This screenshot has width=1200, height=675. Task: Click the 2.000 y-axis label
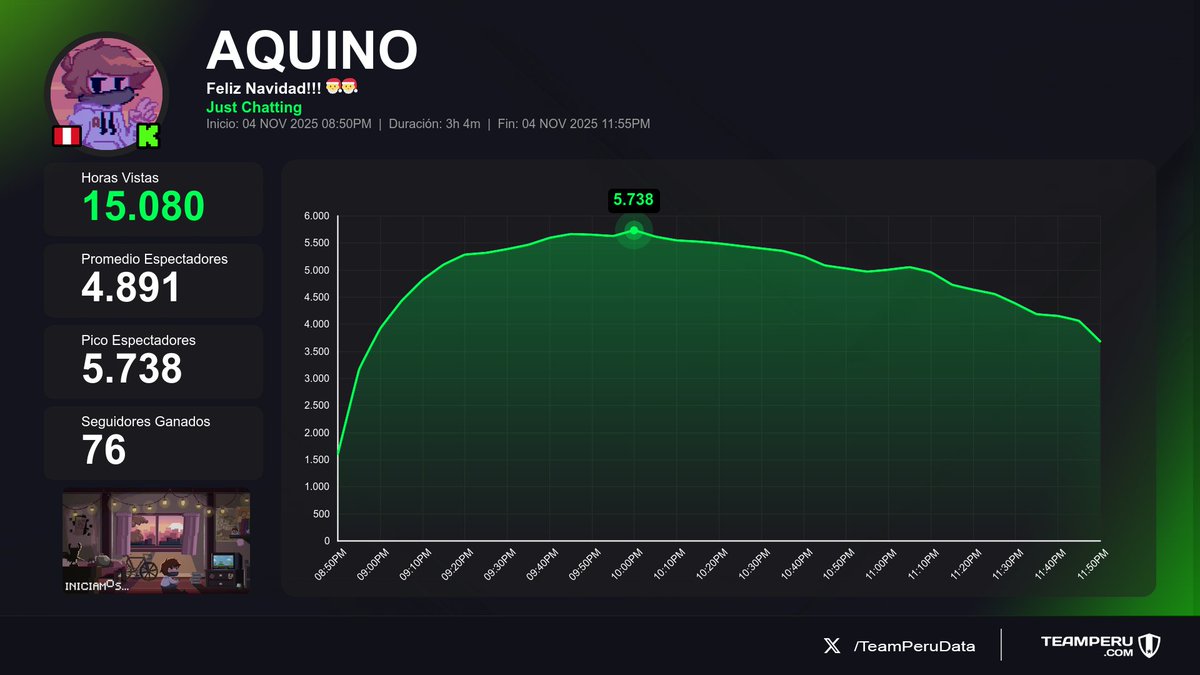(316, 432)
